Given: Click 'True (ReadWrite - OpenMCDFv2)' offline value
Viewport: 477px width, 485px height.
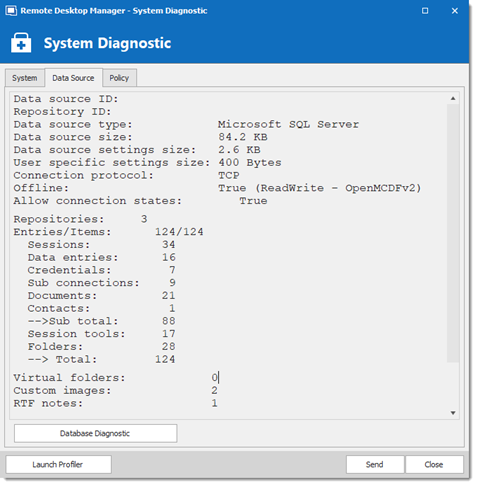Looking at the screenshot, I should [x=320, y=188].
